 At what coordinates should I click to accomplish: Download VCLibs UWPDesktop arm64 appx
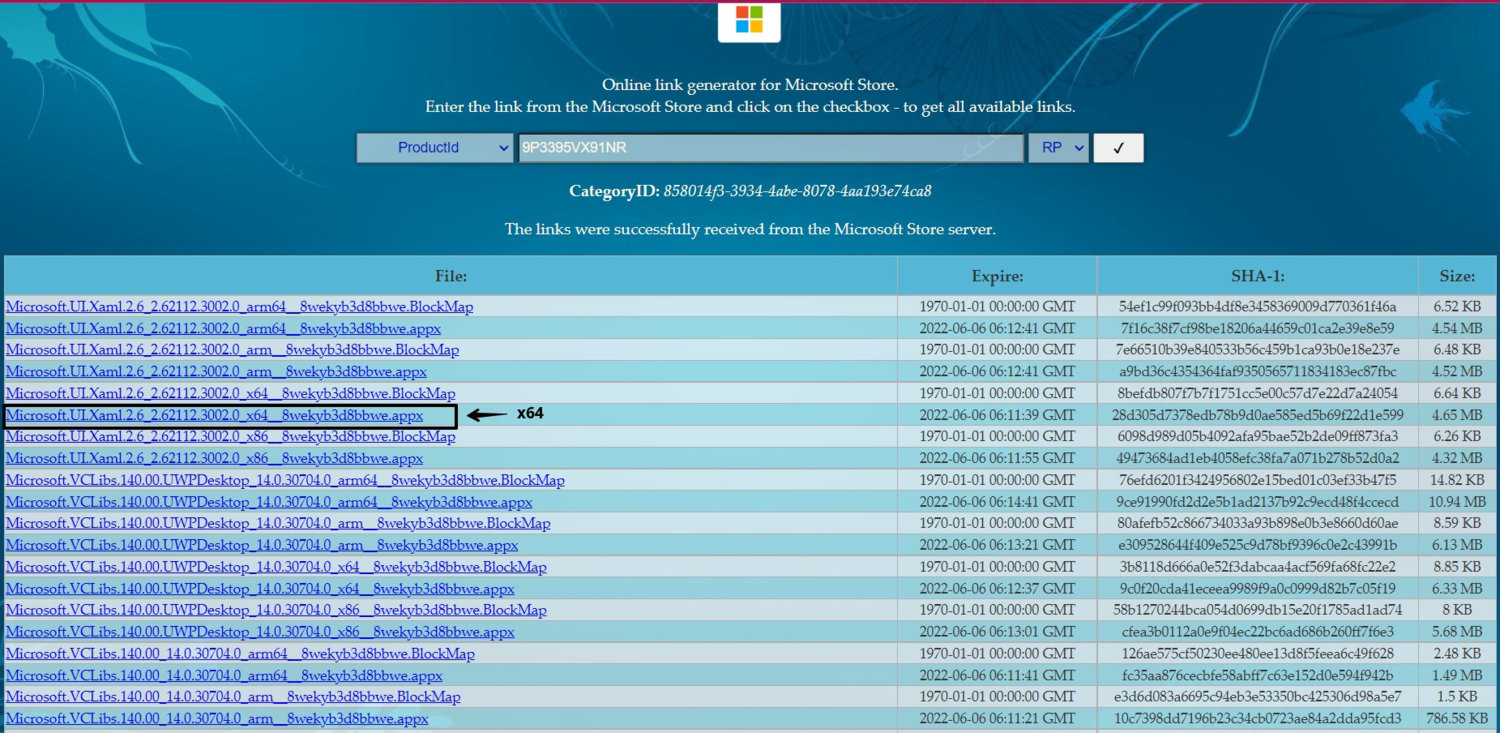pos(269,502)
